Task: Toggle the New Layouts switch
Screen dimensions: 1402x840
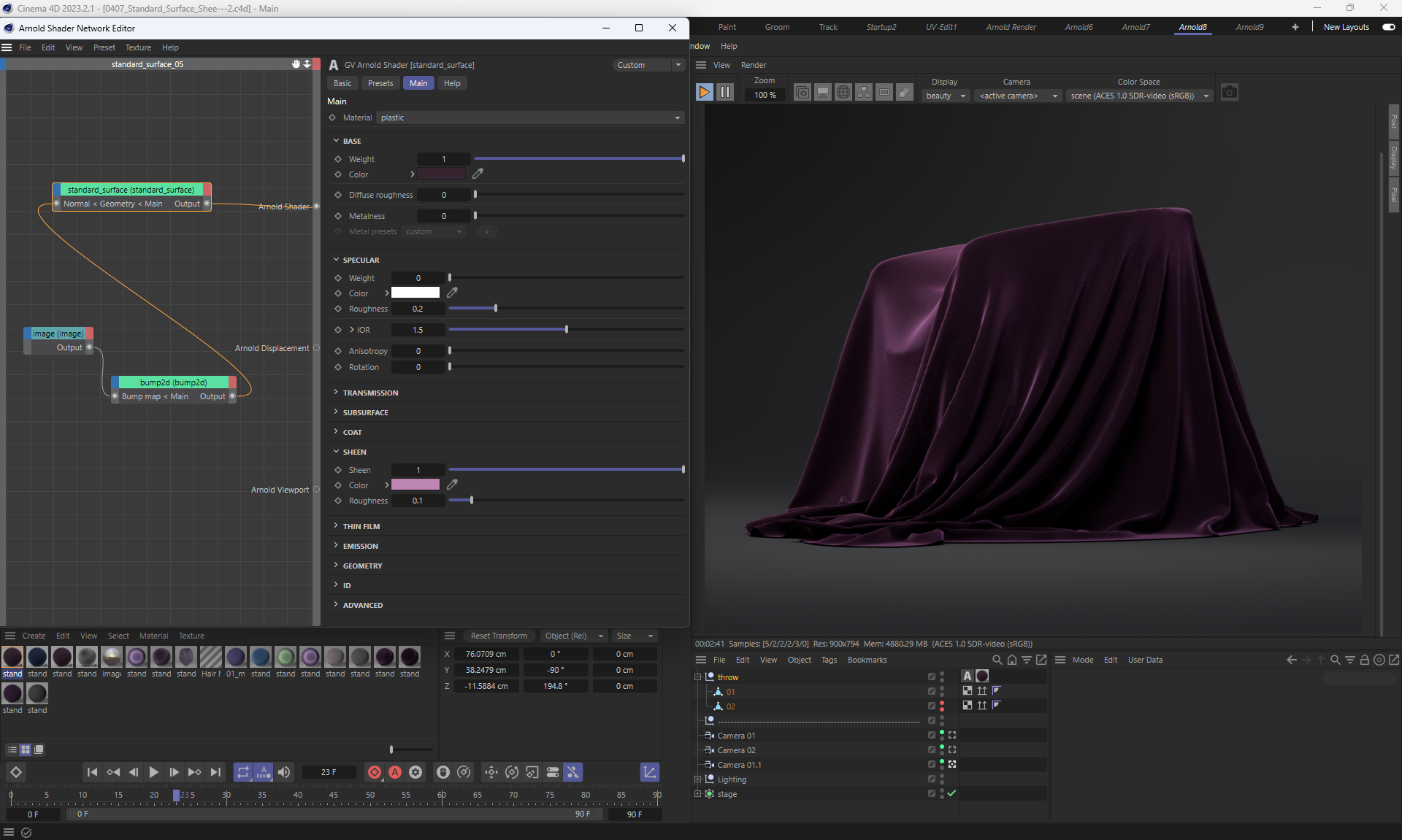Action: tap(1389, 27)
